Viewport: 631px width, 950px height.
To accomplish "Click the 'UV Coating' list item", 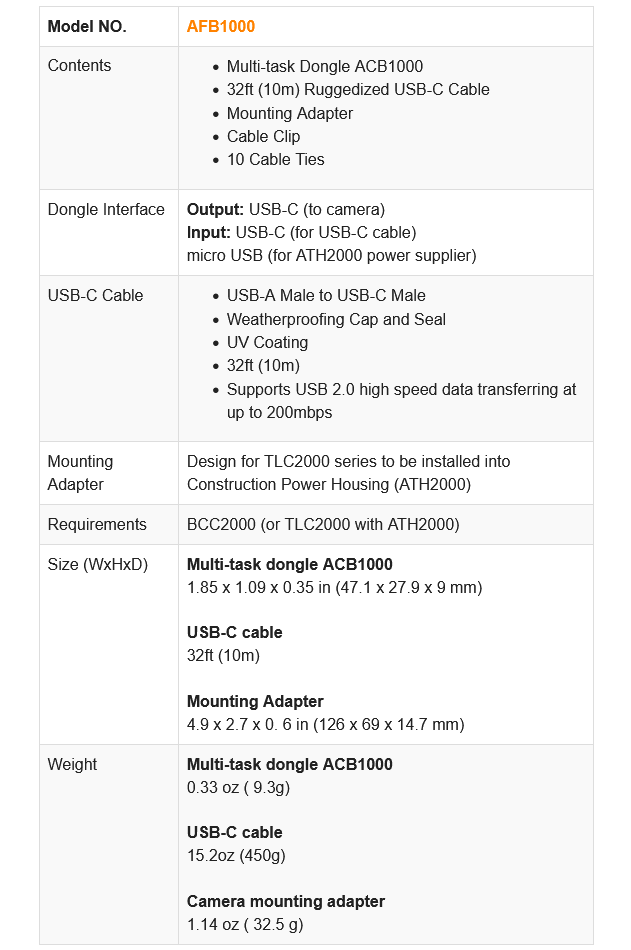I will [x=267, y=342].
